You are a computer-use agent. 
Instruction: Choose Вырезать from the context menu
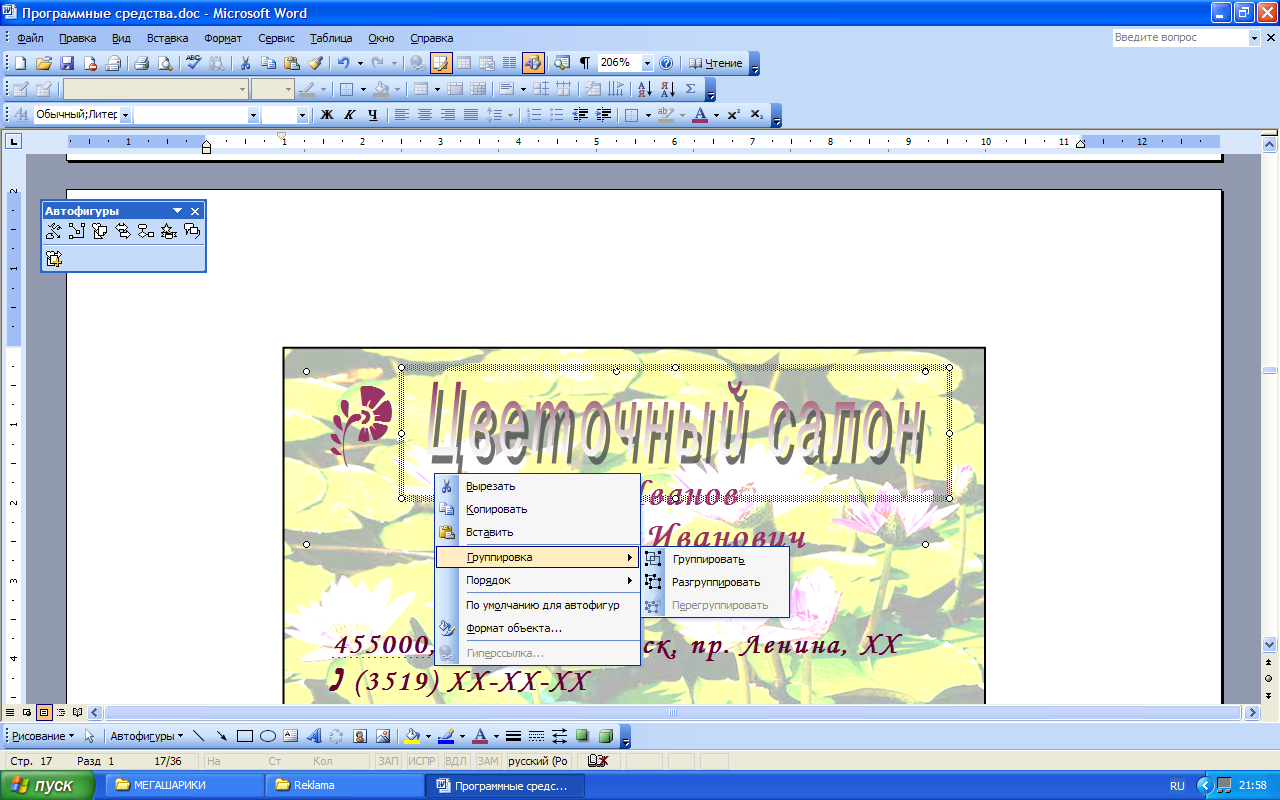(x=537, y=486)
